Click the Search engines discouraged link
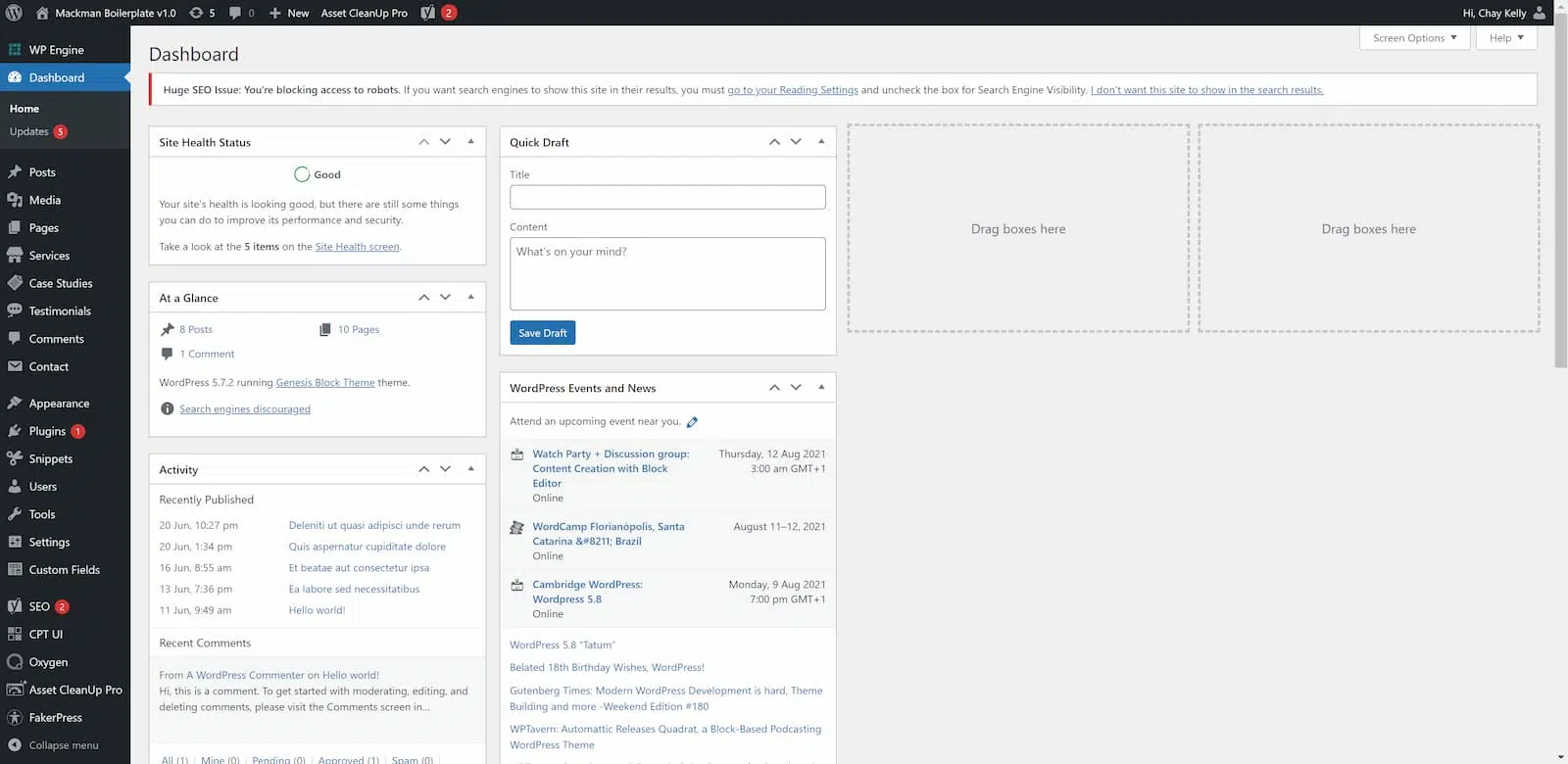1568x764 pixels. point(245,409)
